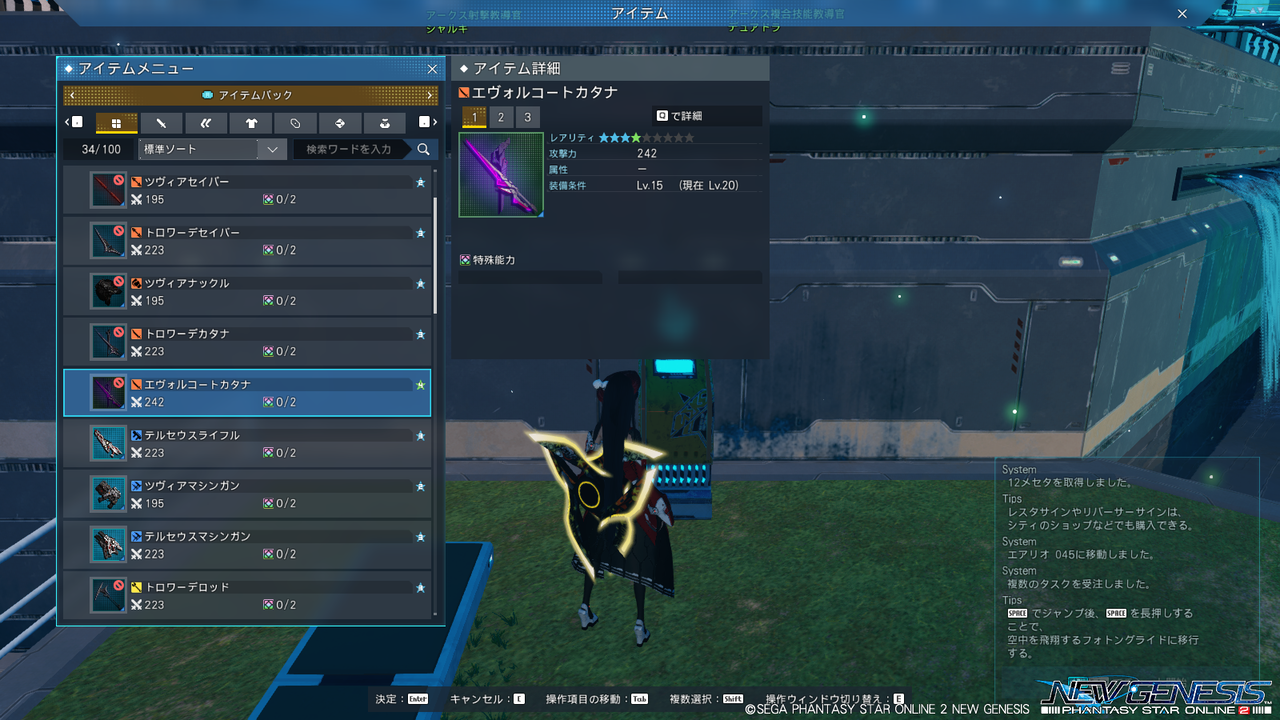
Task: Close the アイテム window at top right
Action: click(1182, 14)
